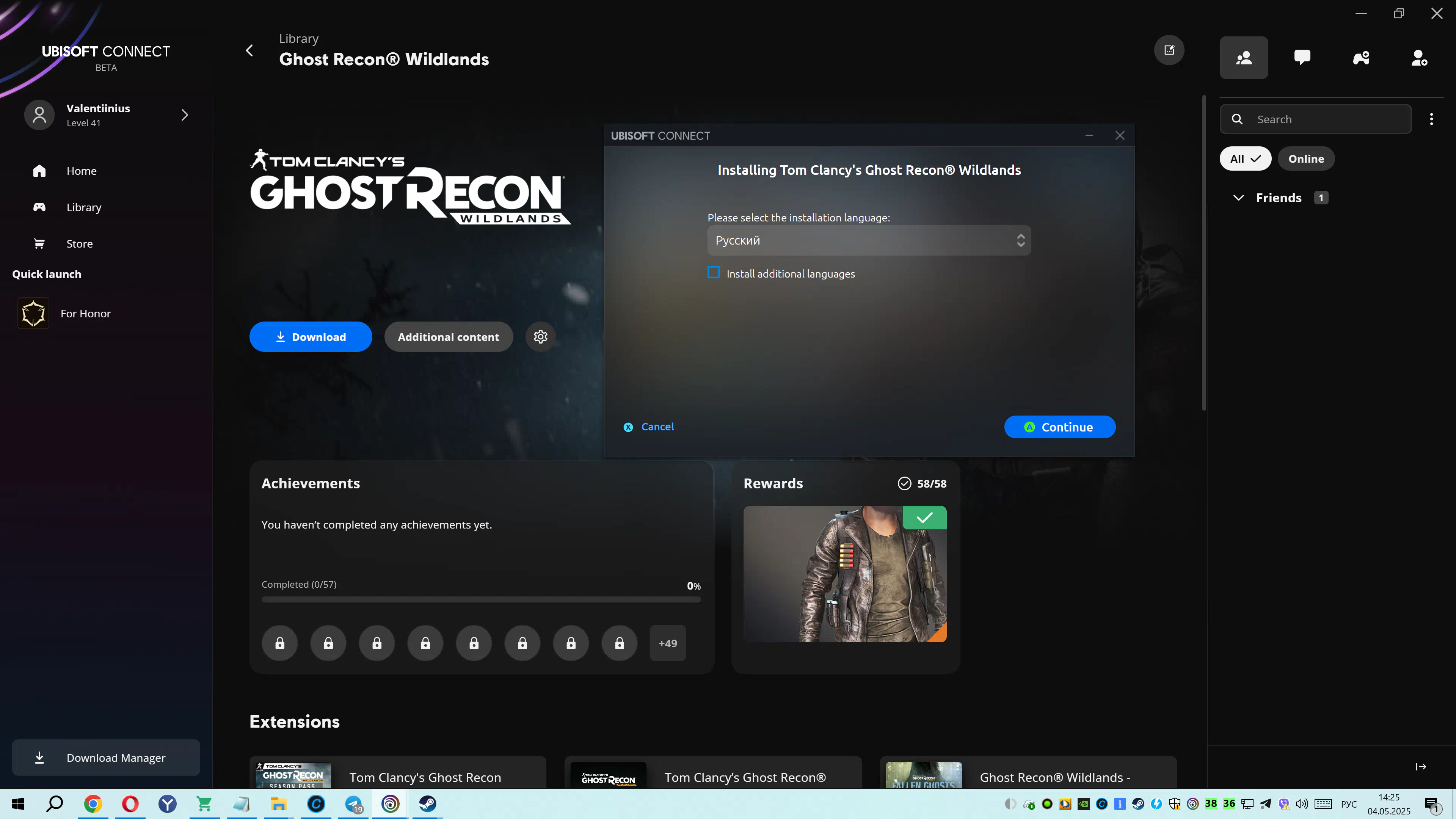This screenshot has width=1456, height=819.
Task: Click the main page vertical scrollbar
Action: click(x=1204, y=253)
